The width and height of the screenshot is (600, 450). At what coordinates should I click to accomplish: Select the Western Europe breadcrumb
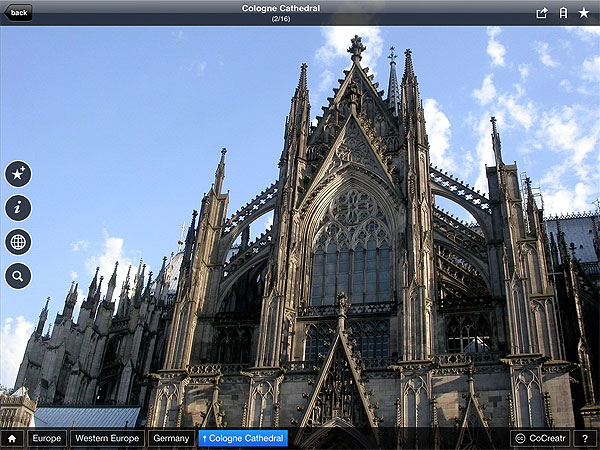[107, 438]
